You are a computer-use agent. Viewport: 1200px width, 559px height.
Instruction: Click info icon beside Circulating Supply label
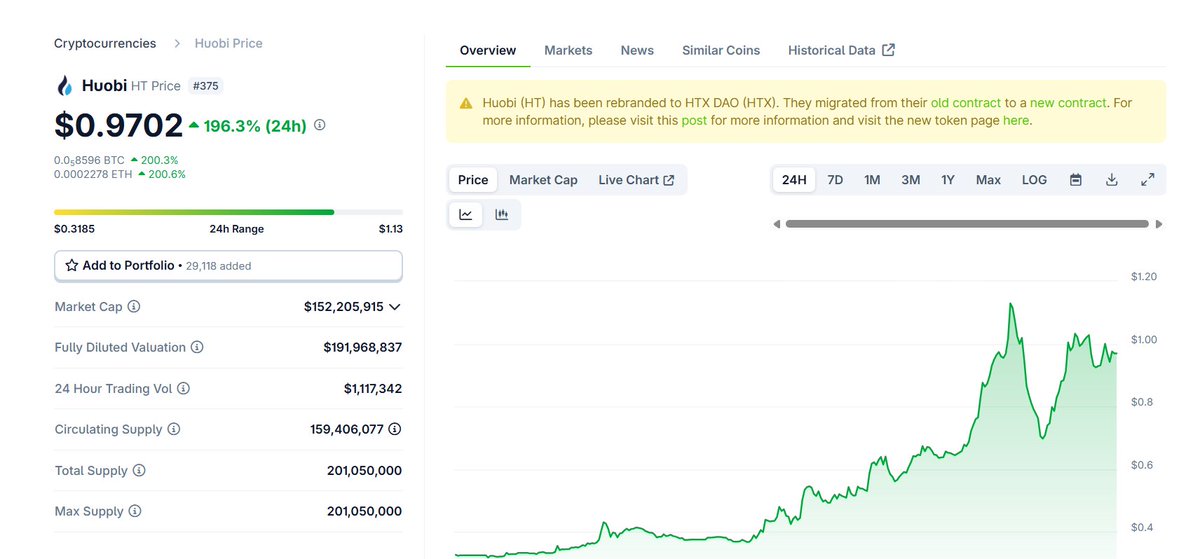[x=174, y=429]
